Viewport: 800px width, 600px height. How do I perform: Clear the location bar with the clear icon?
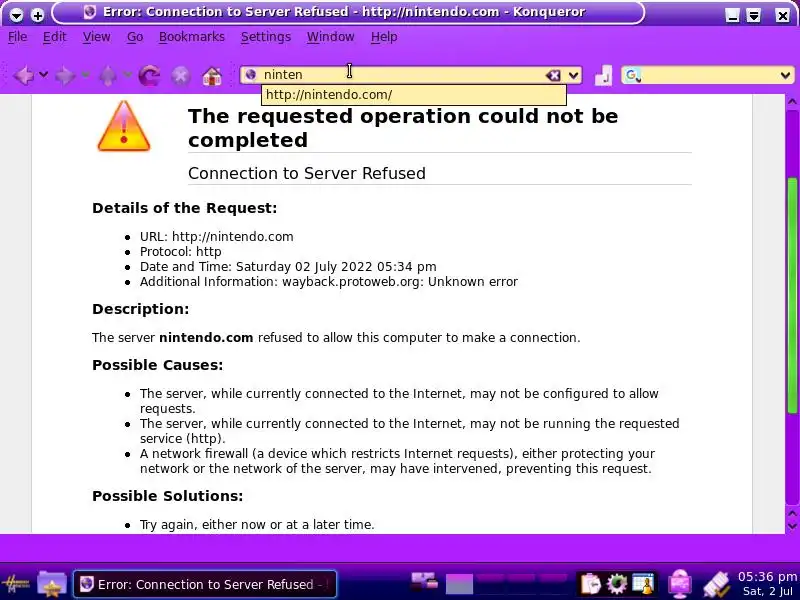tap(553, 76)
